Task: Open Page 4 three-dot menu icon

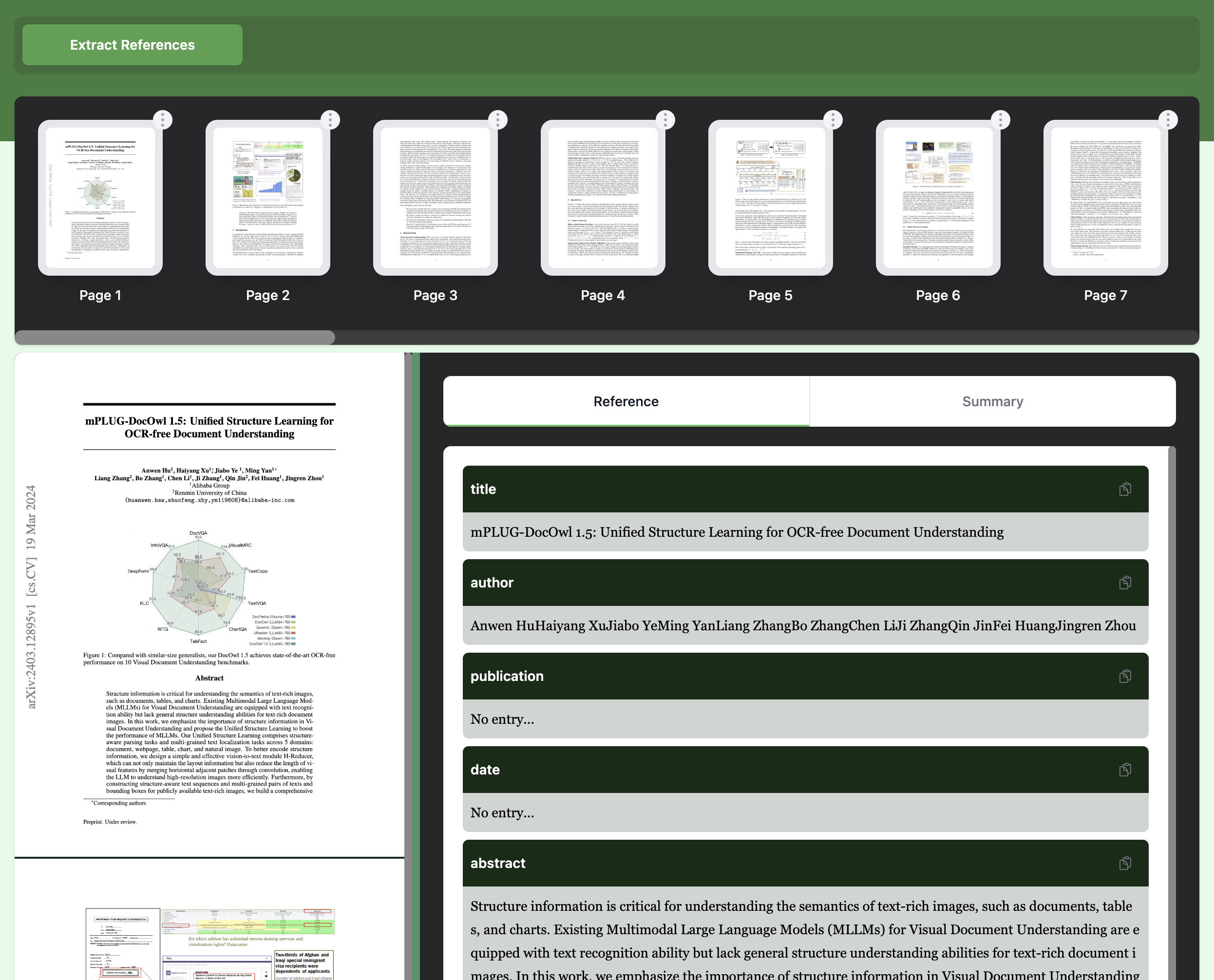Action: click(x=665, y=119)
